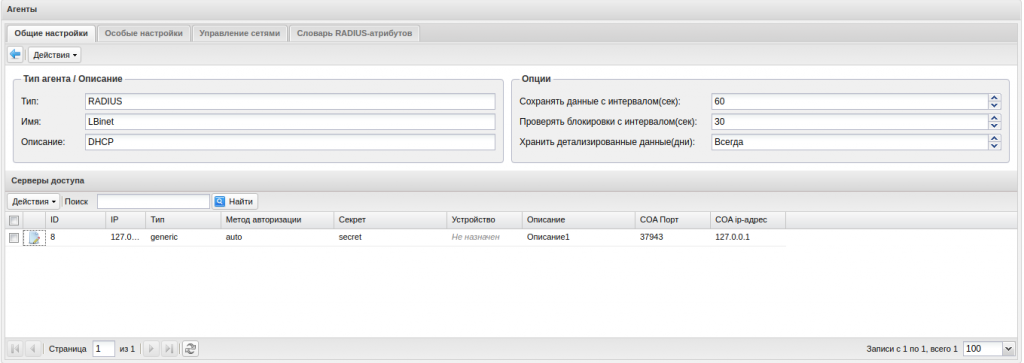This screenshot has width=1024, height=363.
Task: Switch to the Особые настройки tab
Action: [x=144, y=33]
